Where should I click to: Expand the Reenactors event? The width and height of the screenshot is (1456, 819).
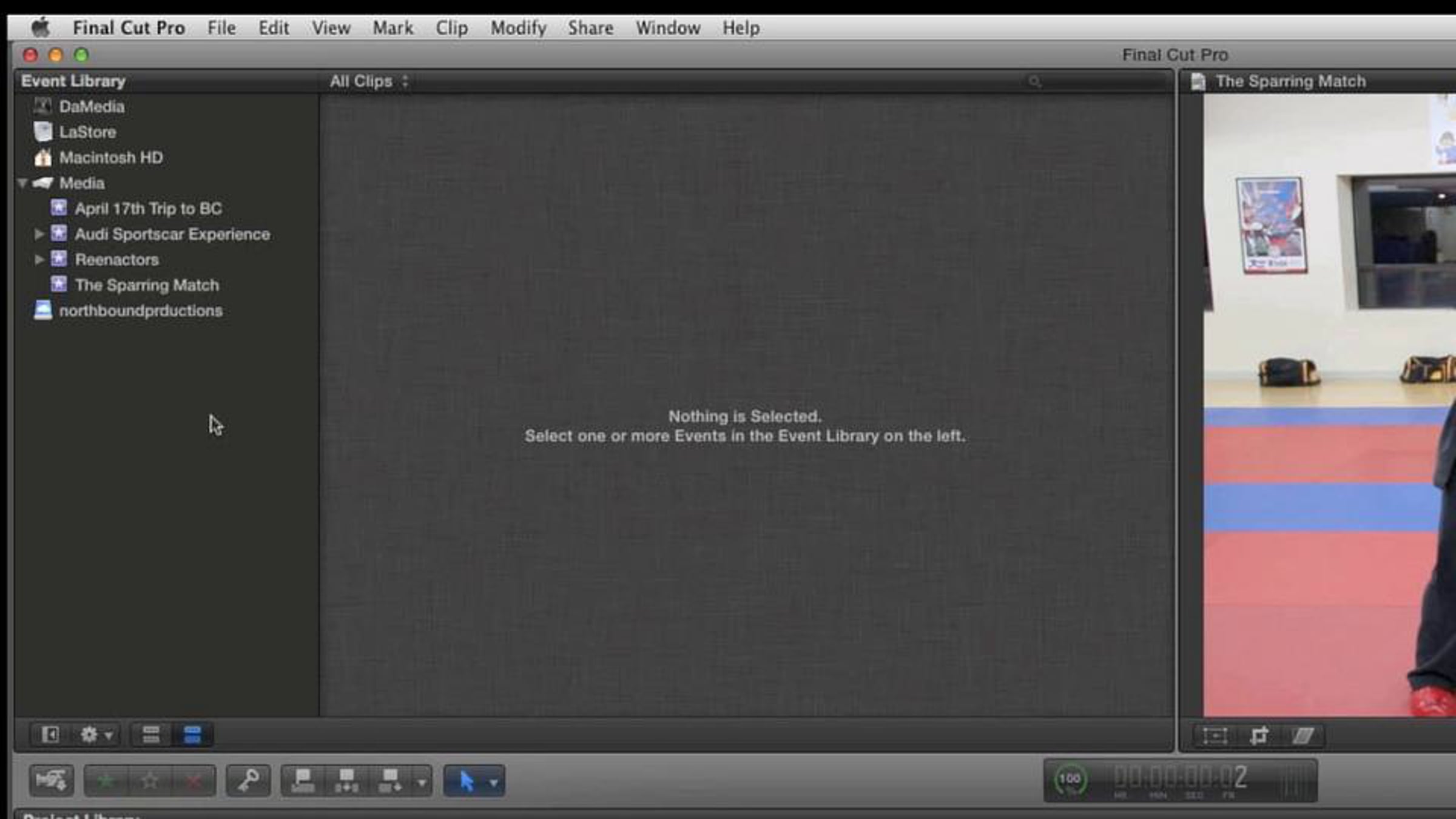tap(39, 259)
